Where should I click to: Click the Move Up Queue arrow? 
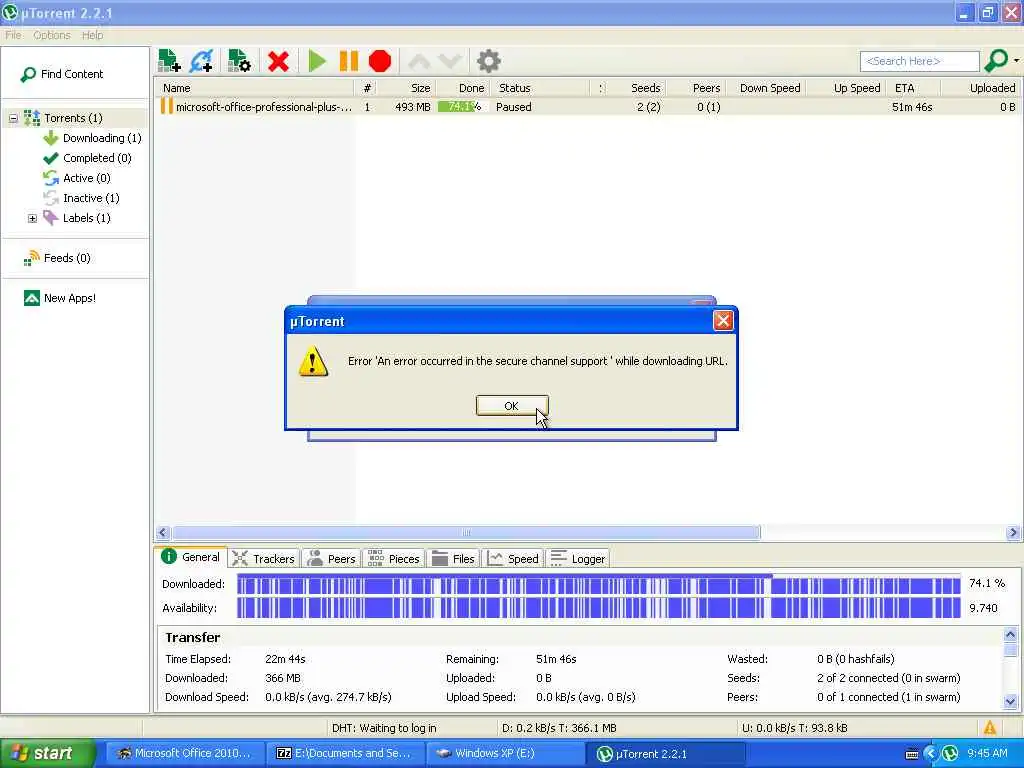pyautogui.click(x=419, y=61)
